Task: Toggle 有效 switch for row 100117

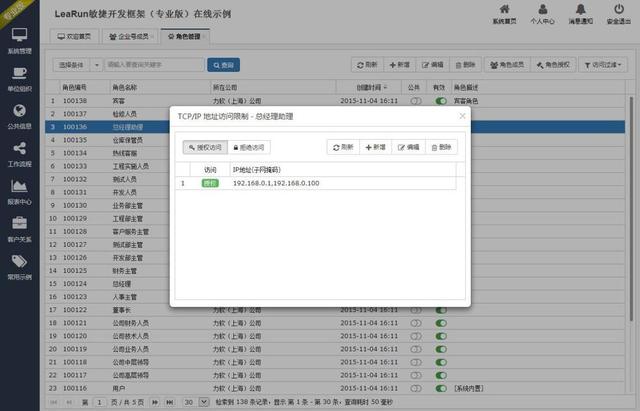Action: [x=441, y=375]
